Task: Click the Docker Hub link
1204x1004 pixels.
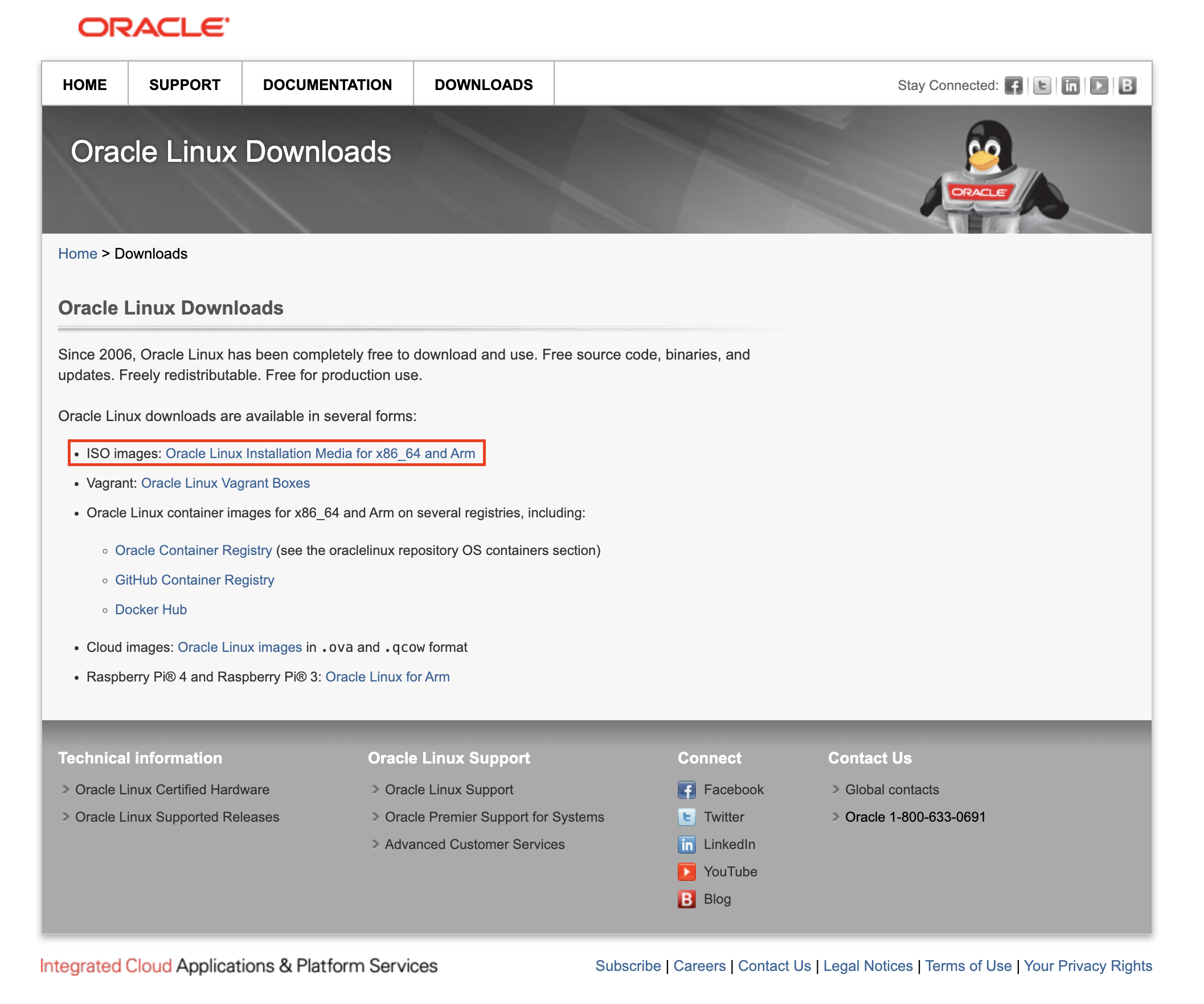Action: click(x=151, y=610)
